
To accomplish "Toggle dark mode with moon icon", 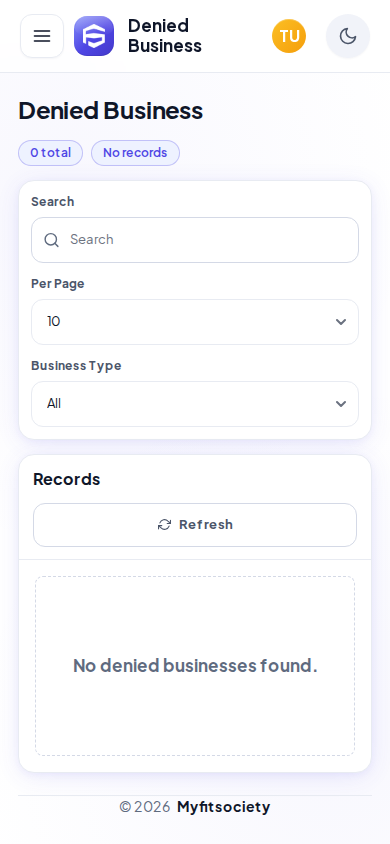I will click(348, 36).
